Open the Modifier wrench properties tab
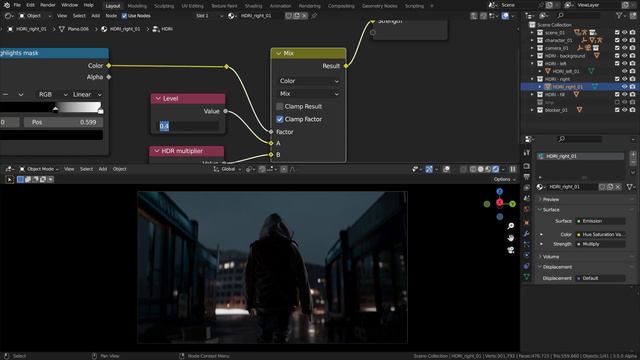Screen dimensions: 640x360 527,233
